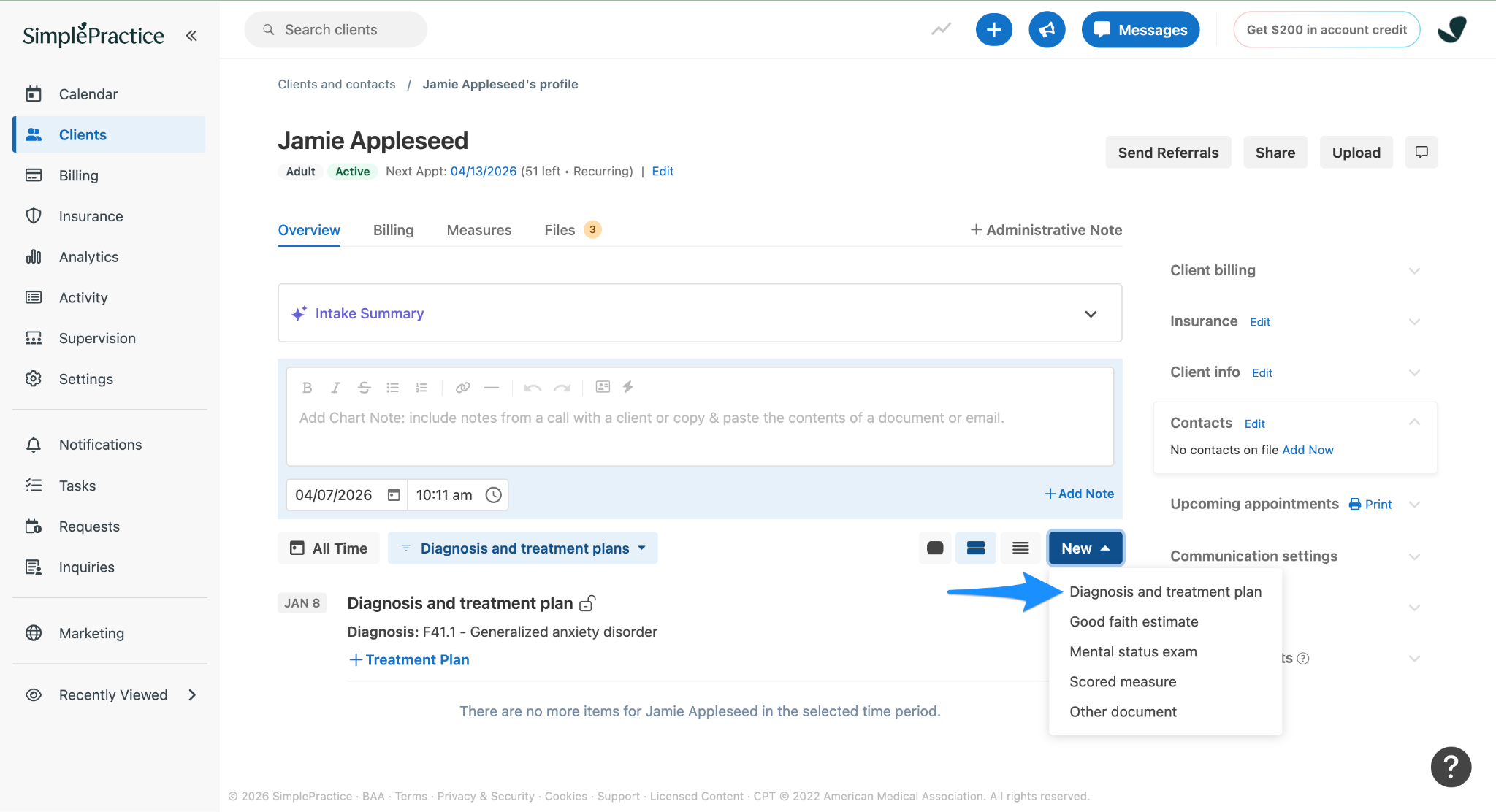Open Supervision in the sidebar
This screenshot has width=1496, height=812.
pyautogui.click(x=110, y=338)
